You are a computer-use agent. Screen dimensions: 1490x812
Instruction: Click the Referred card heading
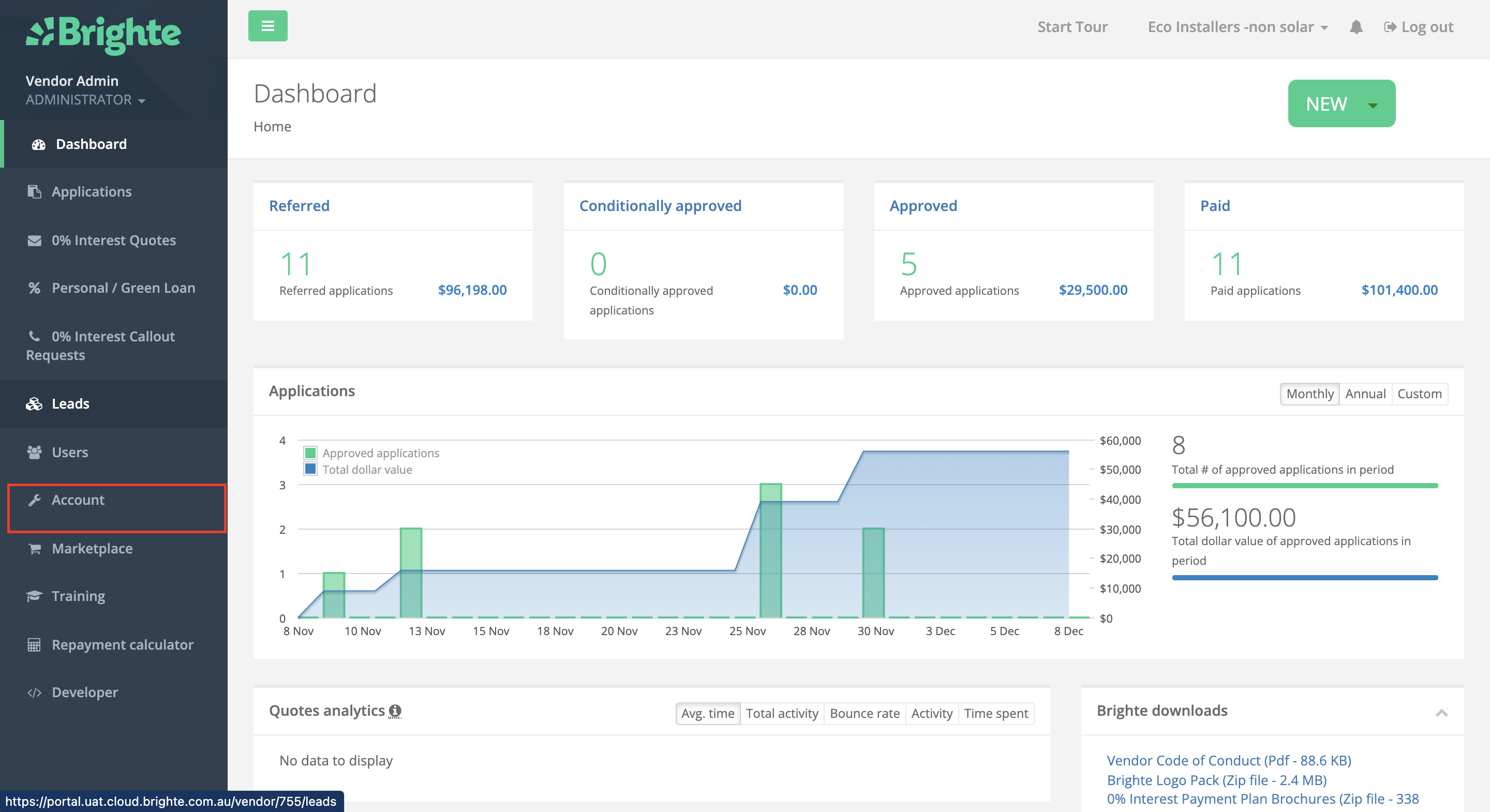tap(299, 206)
